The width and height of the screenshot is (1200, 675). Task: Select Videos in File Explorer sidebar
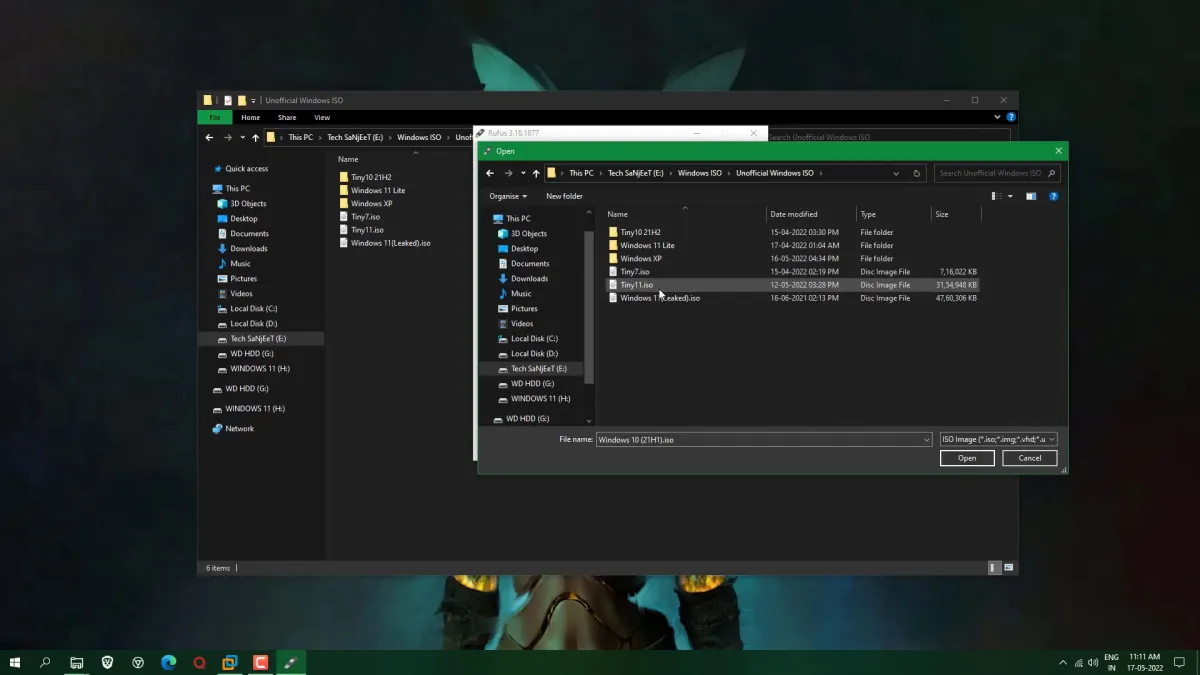click(241, 293)
